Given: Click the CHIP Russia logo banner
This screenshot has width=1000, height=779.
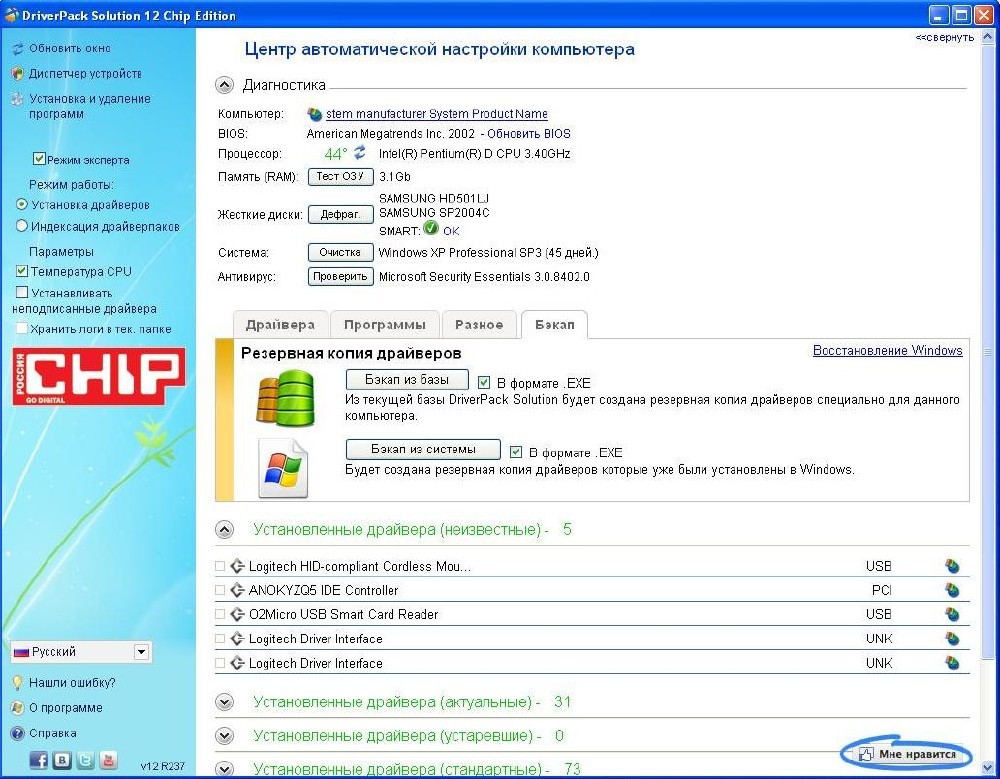Looking at the screenshot, I should [x=99, y=376].
